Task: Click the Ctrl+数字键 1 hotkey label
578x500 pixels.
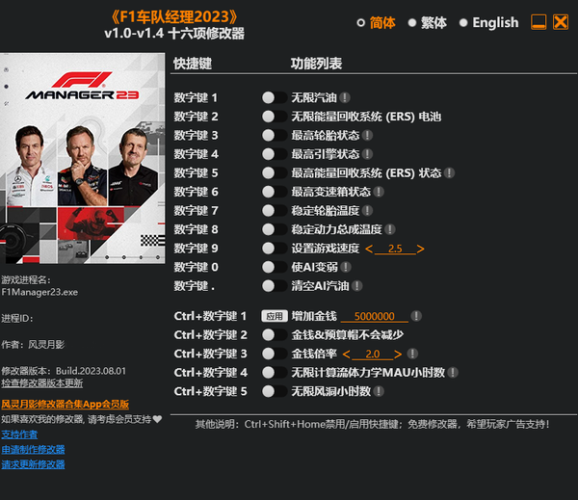Action: [x=210, y=316]
